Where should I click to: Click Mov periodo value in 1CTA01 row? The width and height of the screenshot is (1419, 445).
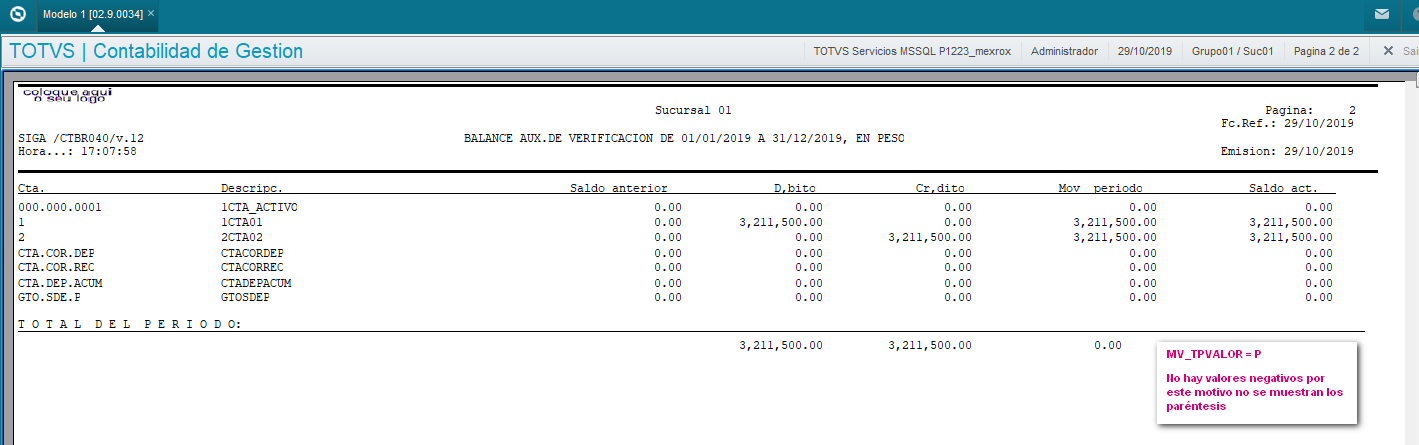1114,222
